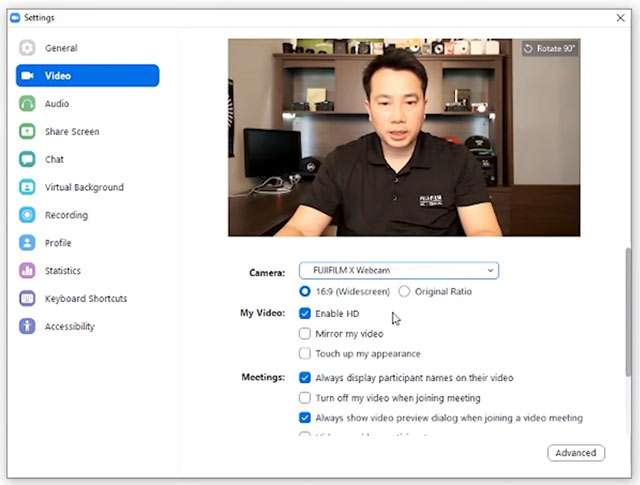Disable the Enable HD checkbox

pyautogui.click(x=305, y=314)
